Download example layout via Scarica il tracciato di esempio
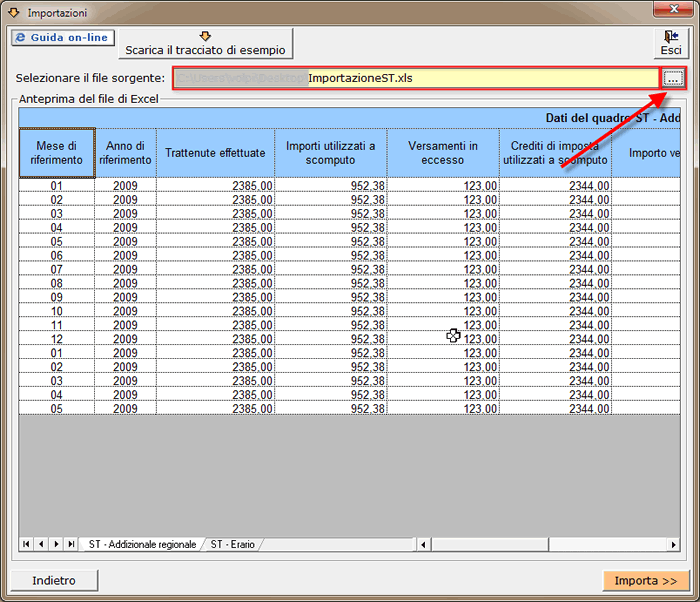 click(205, 43)
